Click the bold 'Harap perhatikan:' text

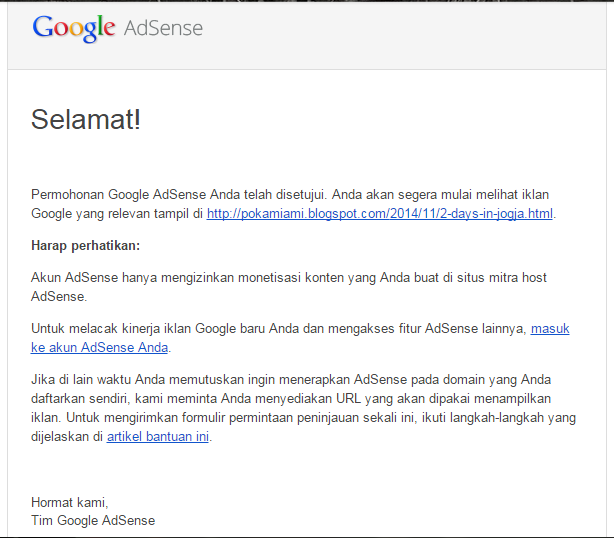pos(85,246)
